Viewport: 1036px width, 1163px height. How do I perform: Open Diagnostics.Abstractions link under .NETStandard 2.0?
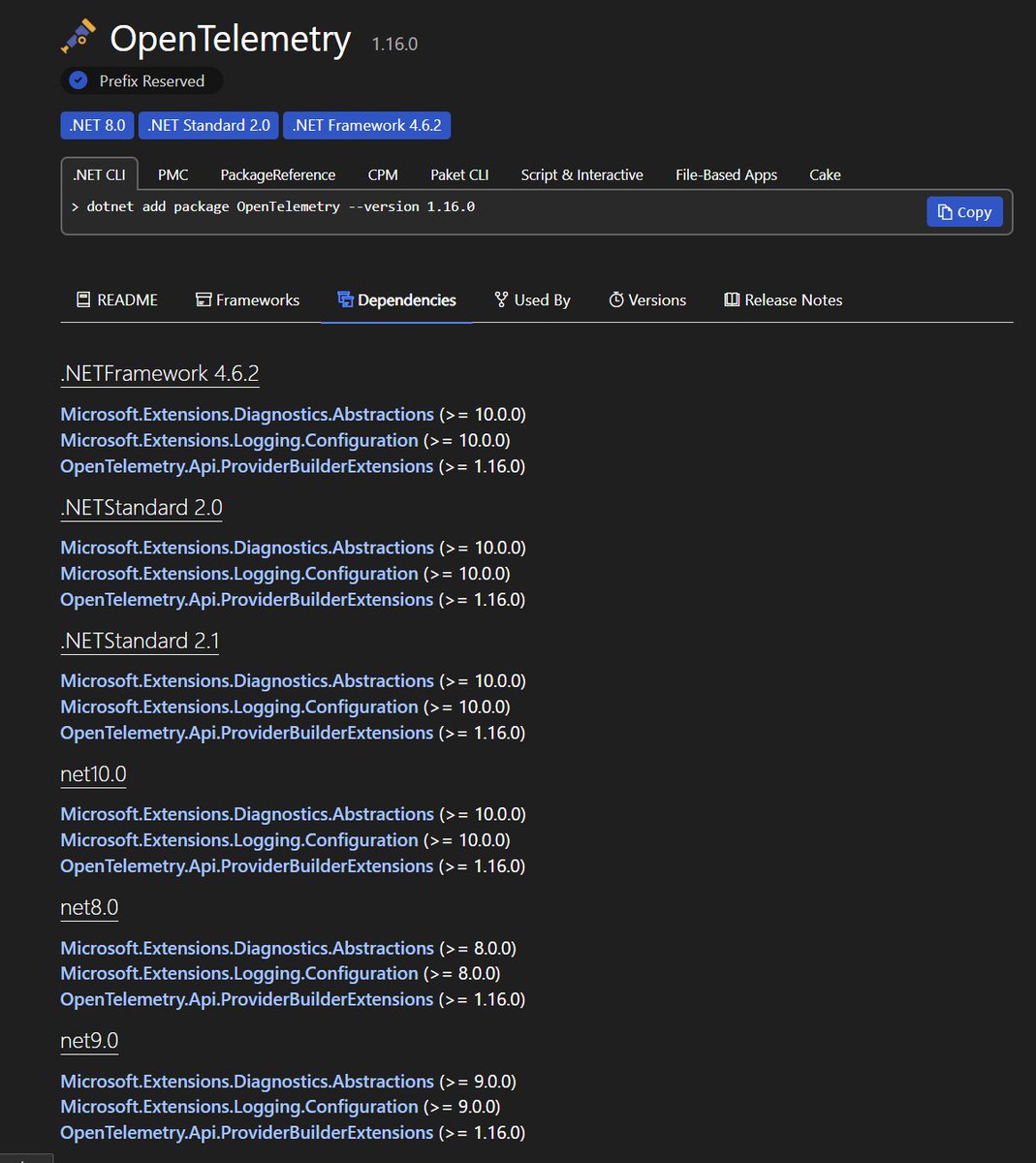pyautogui.click(x=247, y=548)
